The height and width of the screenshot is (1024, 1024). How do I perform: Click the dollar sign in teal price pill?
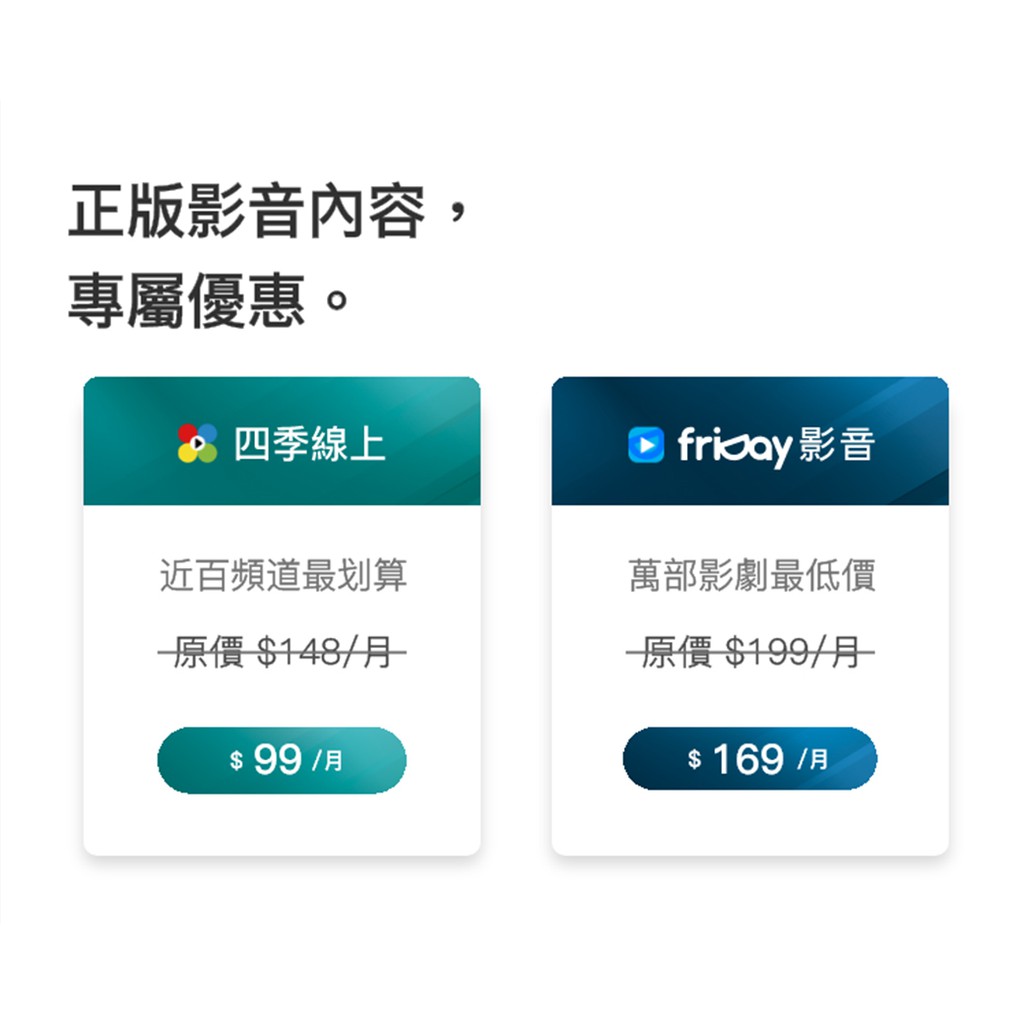pos(236,761)
